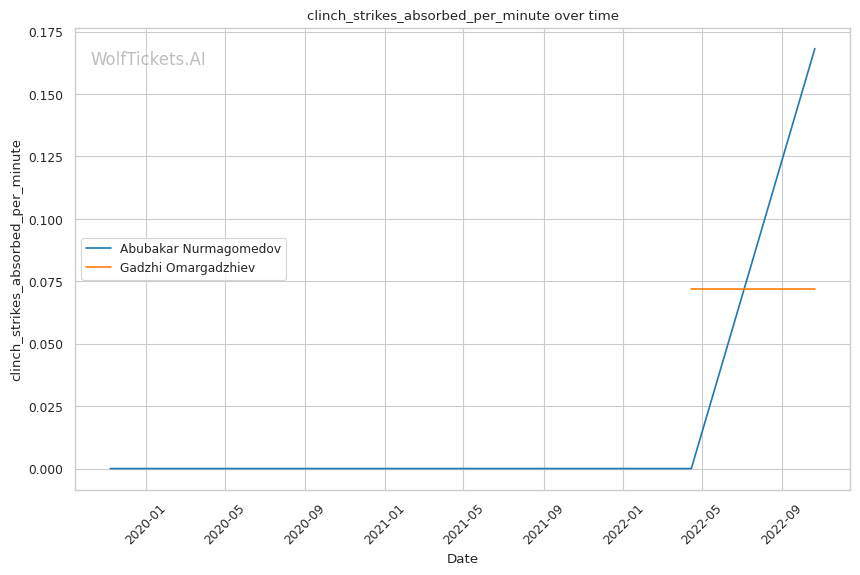Screen dimensions: 860x575
Task: Click the 2020-01 x-axis tick label
Action: [x=145, y=525]
